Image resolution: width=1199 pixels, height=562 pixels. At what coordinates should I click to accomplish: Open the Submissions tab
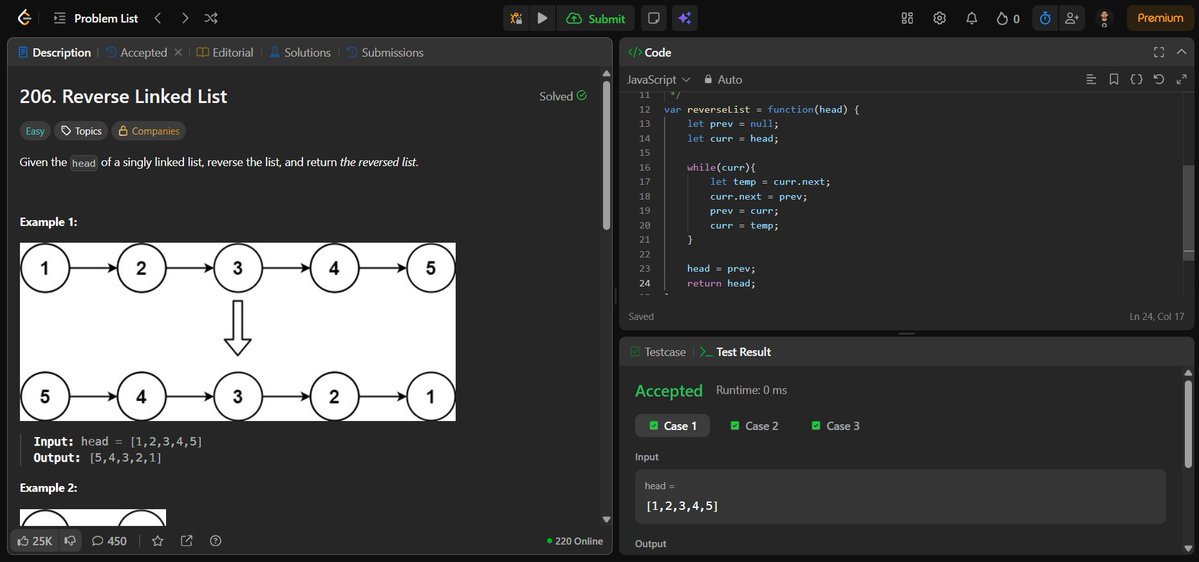click(x=385, y=53)
